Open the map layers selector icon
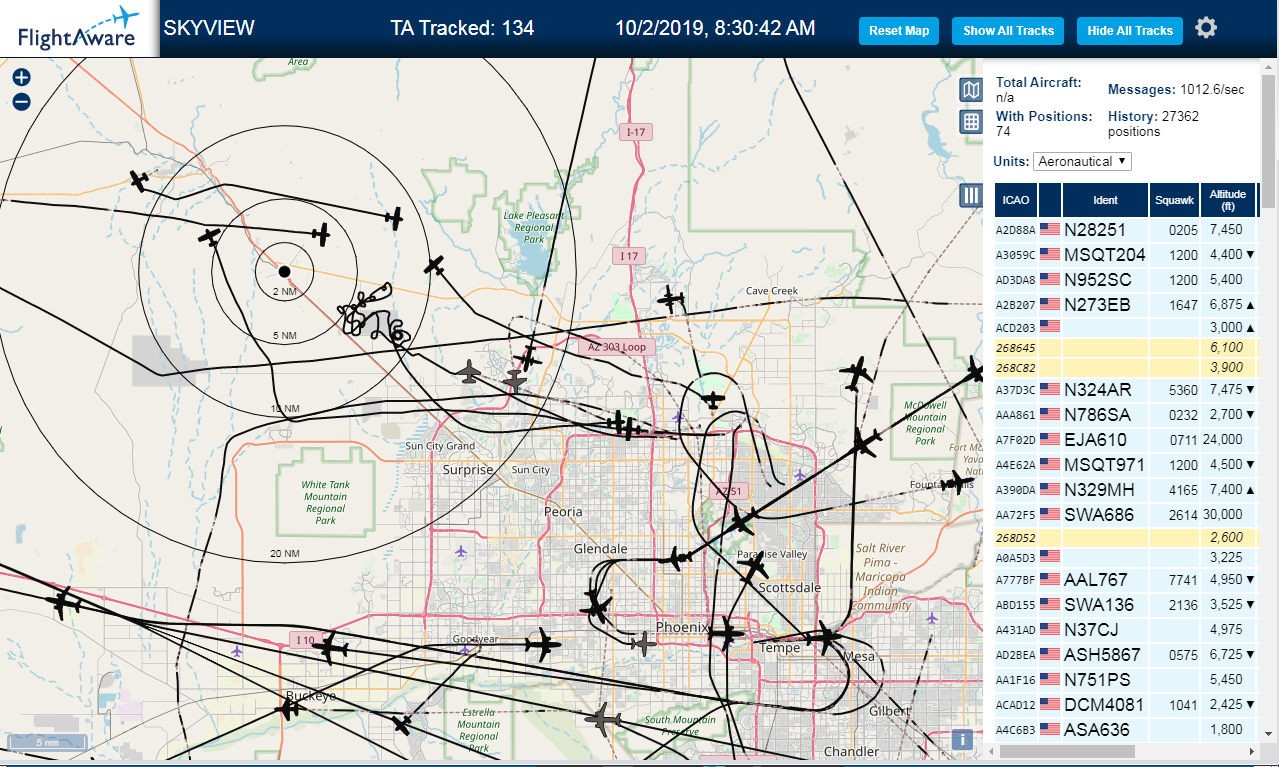This screenshot has width=1279, height=767. pyautogui.click(x=970, y=91)
